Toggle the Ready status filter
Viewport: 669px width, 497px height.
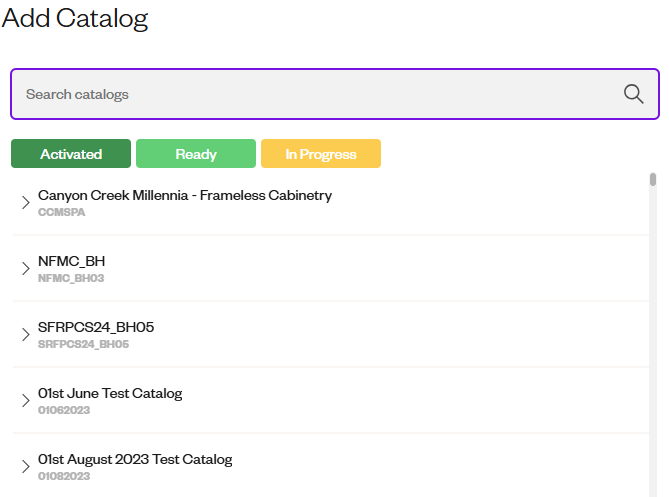coord(196,154)
